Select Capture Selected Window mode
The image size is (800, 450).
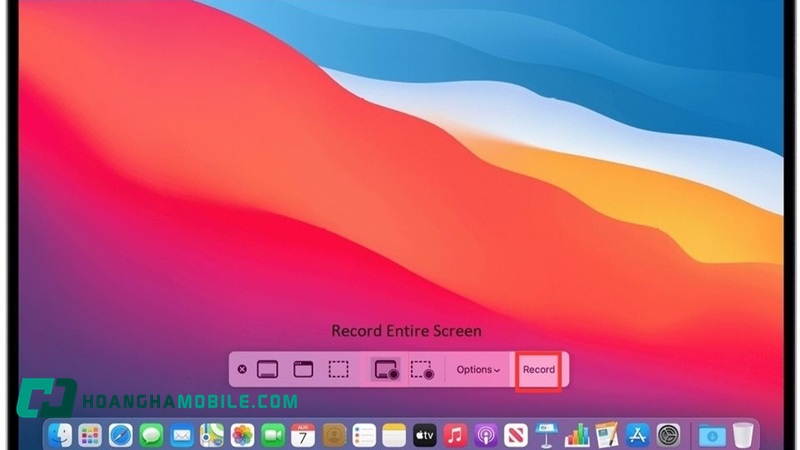pyautogui.click(x=303, y=369)
